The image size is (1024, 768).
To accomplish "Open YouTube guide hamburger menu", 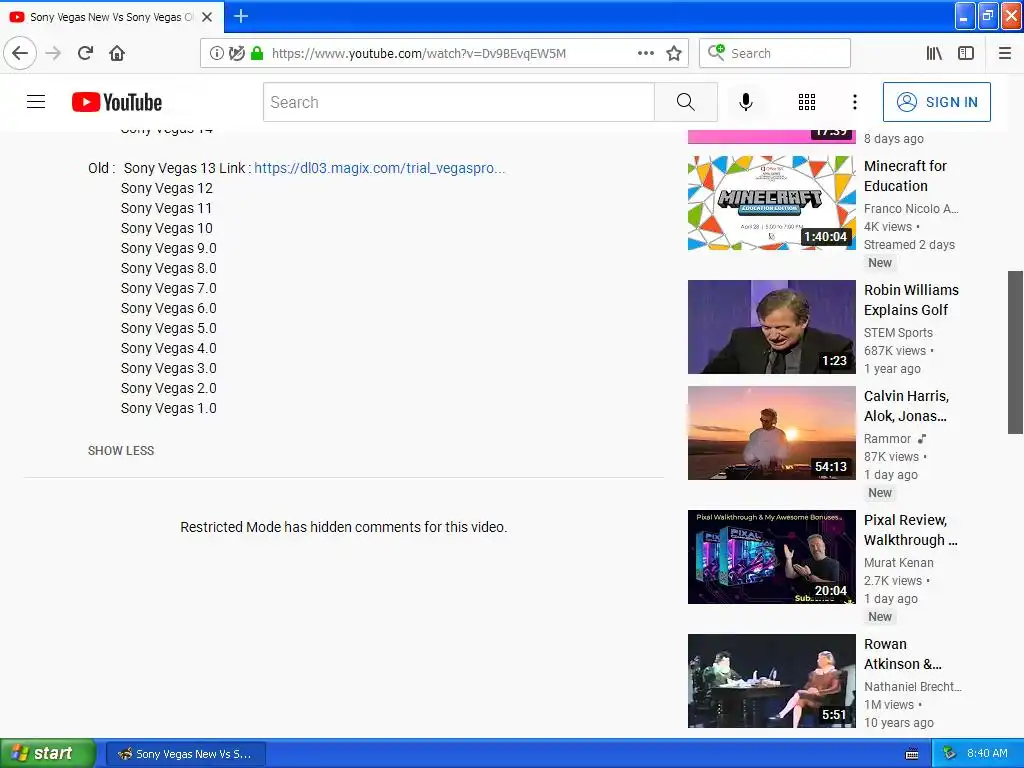I will [36, 102].
